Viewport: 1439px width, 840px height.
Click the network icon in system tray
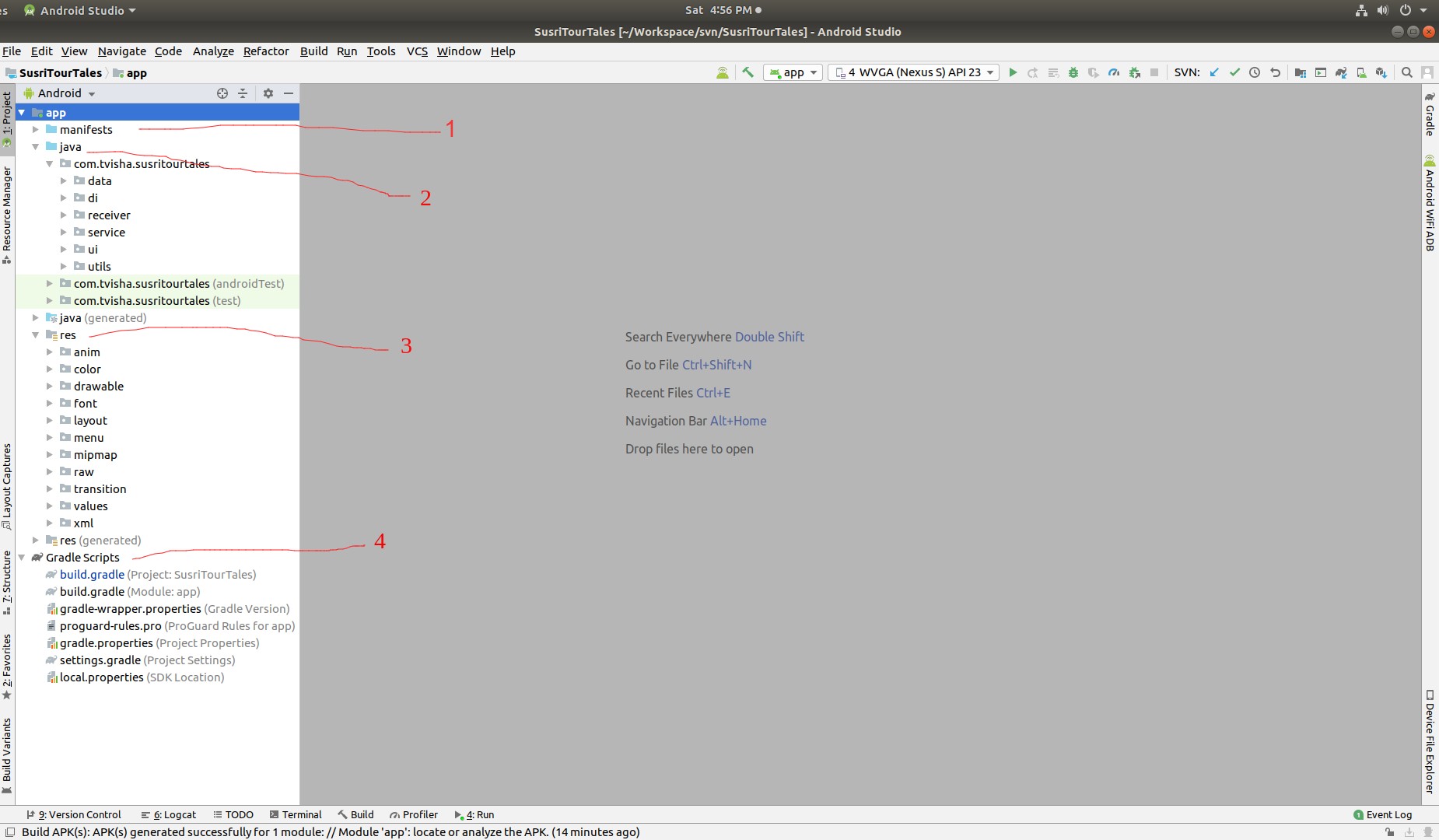pyautogui.click(x=1361, y=10)
